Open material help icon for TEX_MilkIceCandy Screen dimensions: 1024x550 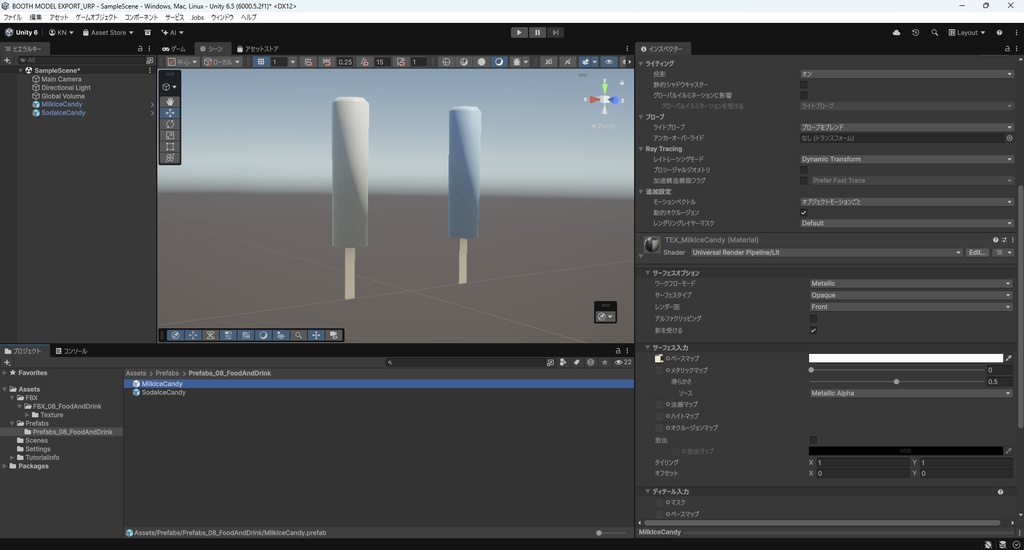995,240
